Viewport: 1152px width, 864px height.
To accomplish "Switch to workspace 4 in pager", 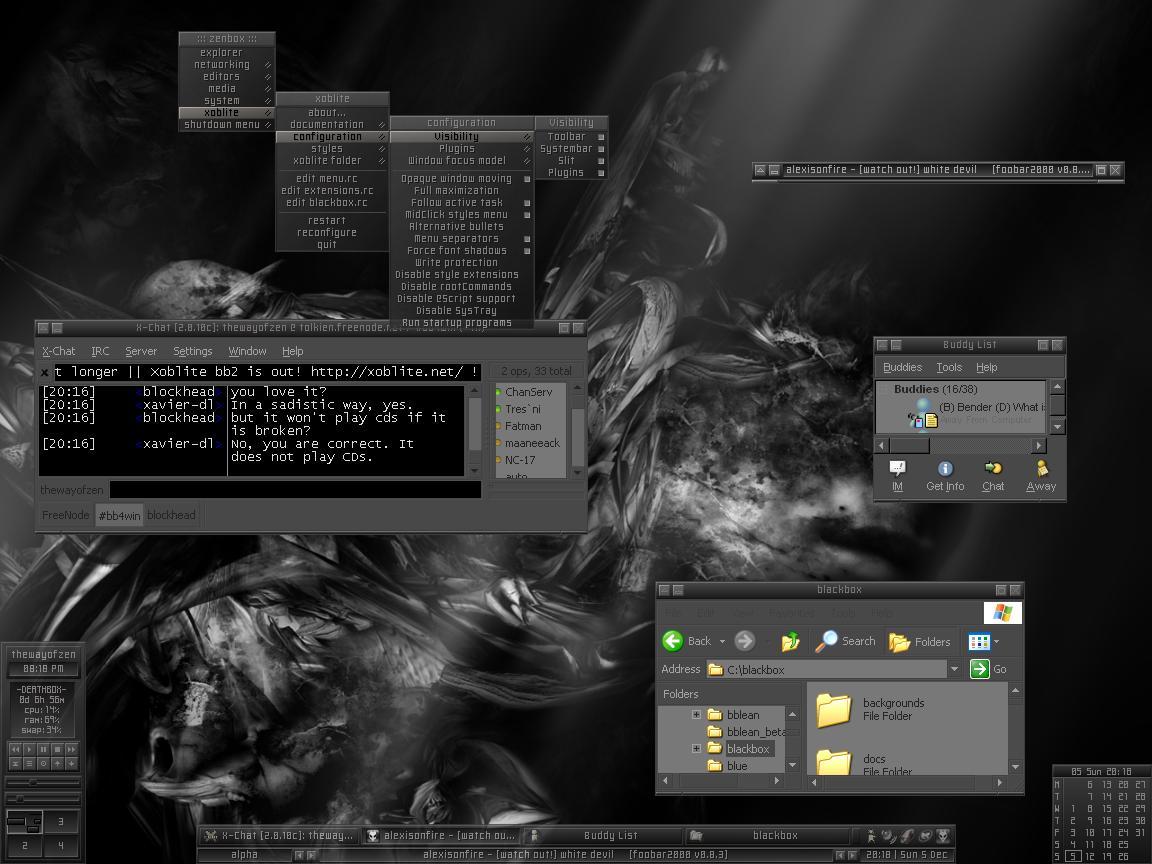I will click(x=61, y=846).
